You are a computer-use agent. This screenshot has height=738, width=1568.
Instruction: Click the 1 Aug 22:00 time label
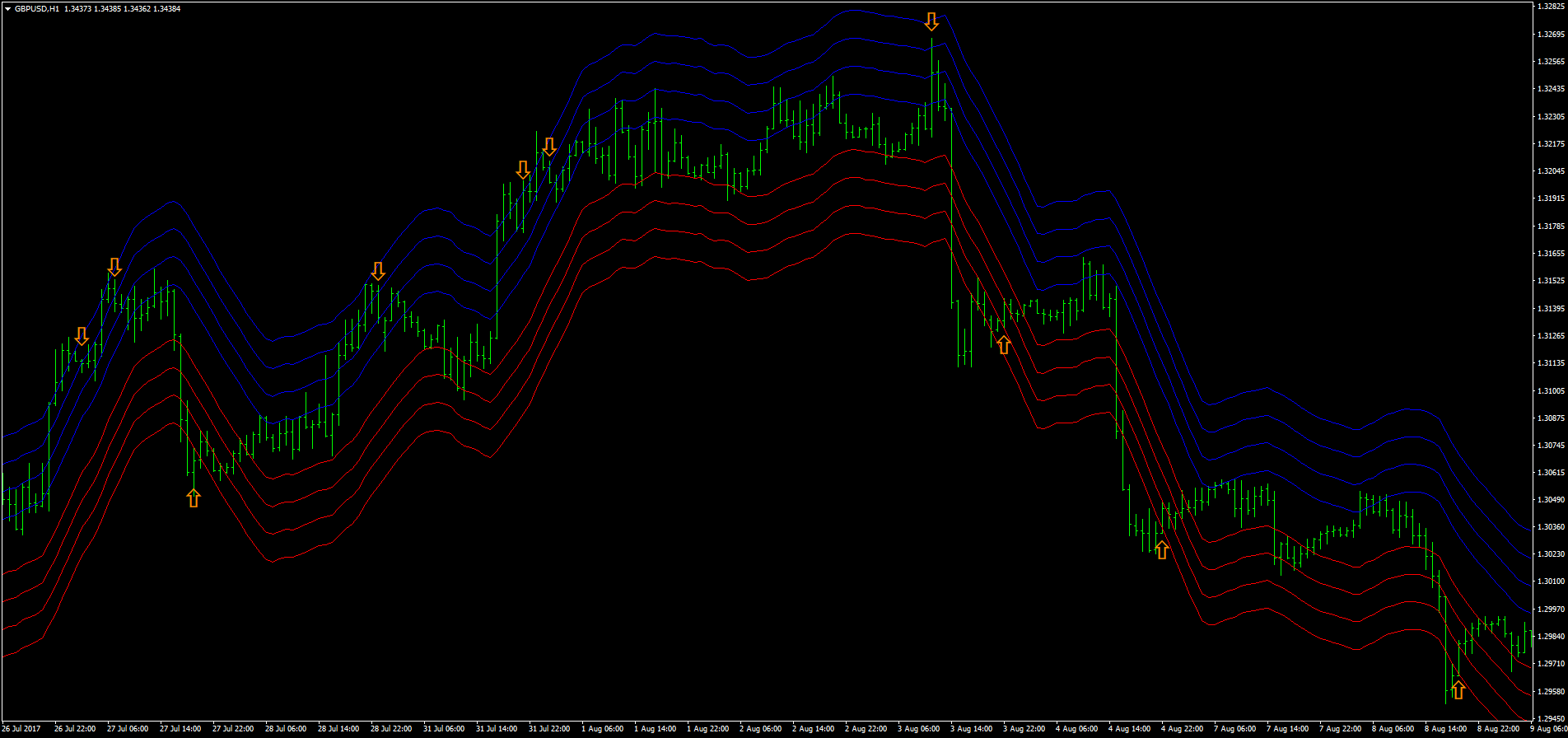pos(707,729)
